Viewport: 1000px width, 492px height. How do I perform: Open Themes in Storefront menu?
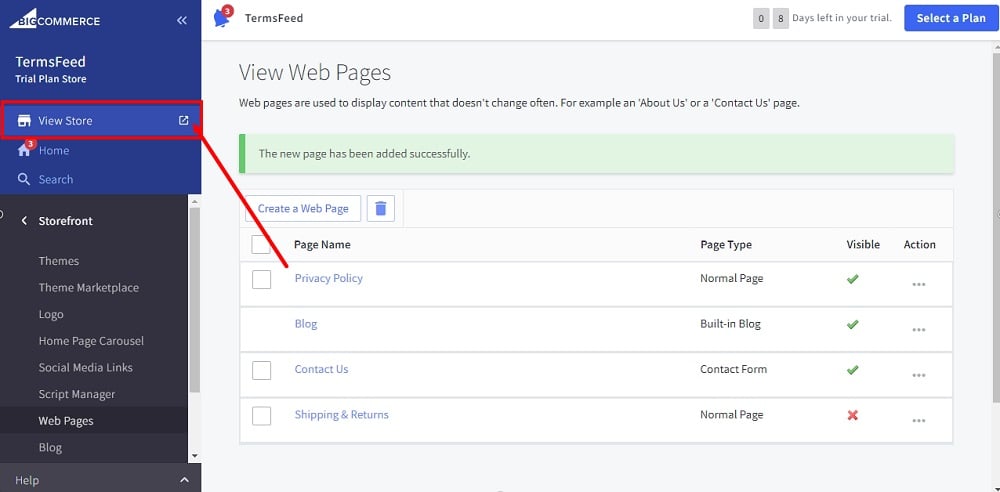pos(59,261)
